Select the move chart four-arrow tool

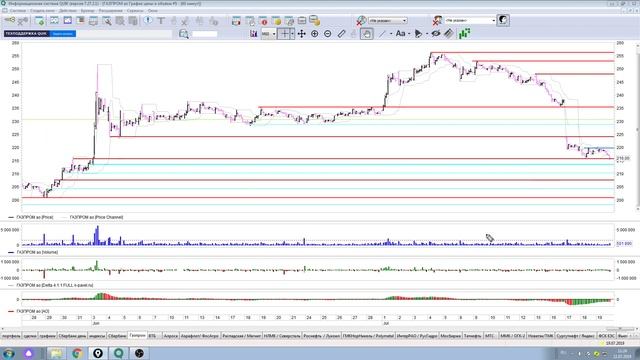[302, 34]
